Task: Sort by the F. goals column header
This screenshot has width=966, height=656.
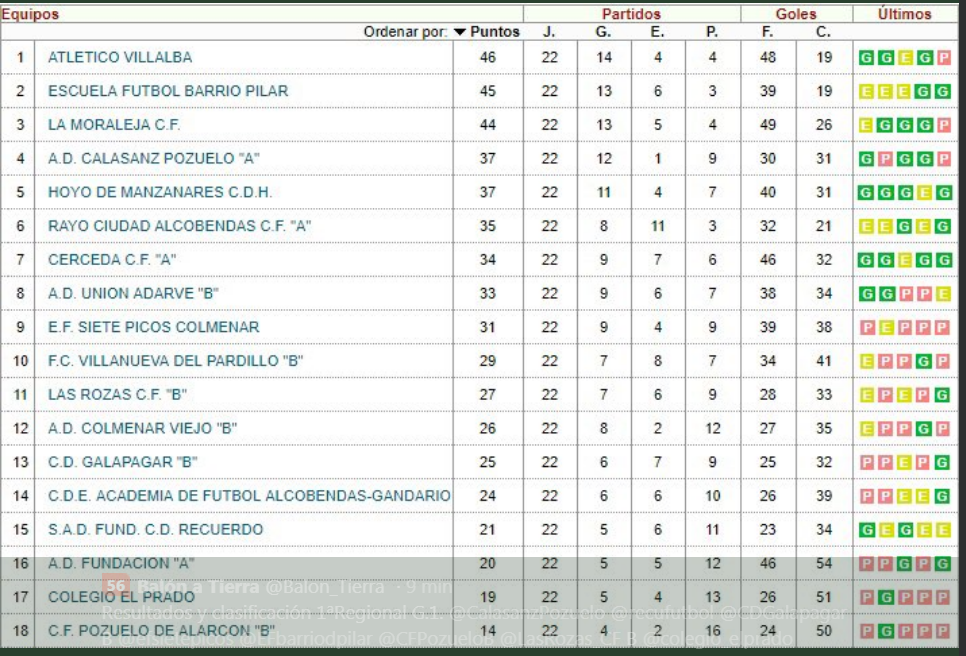Action: 768,32
